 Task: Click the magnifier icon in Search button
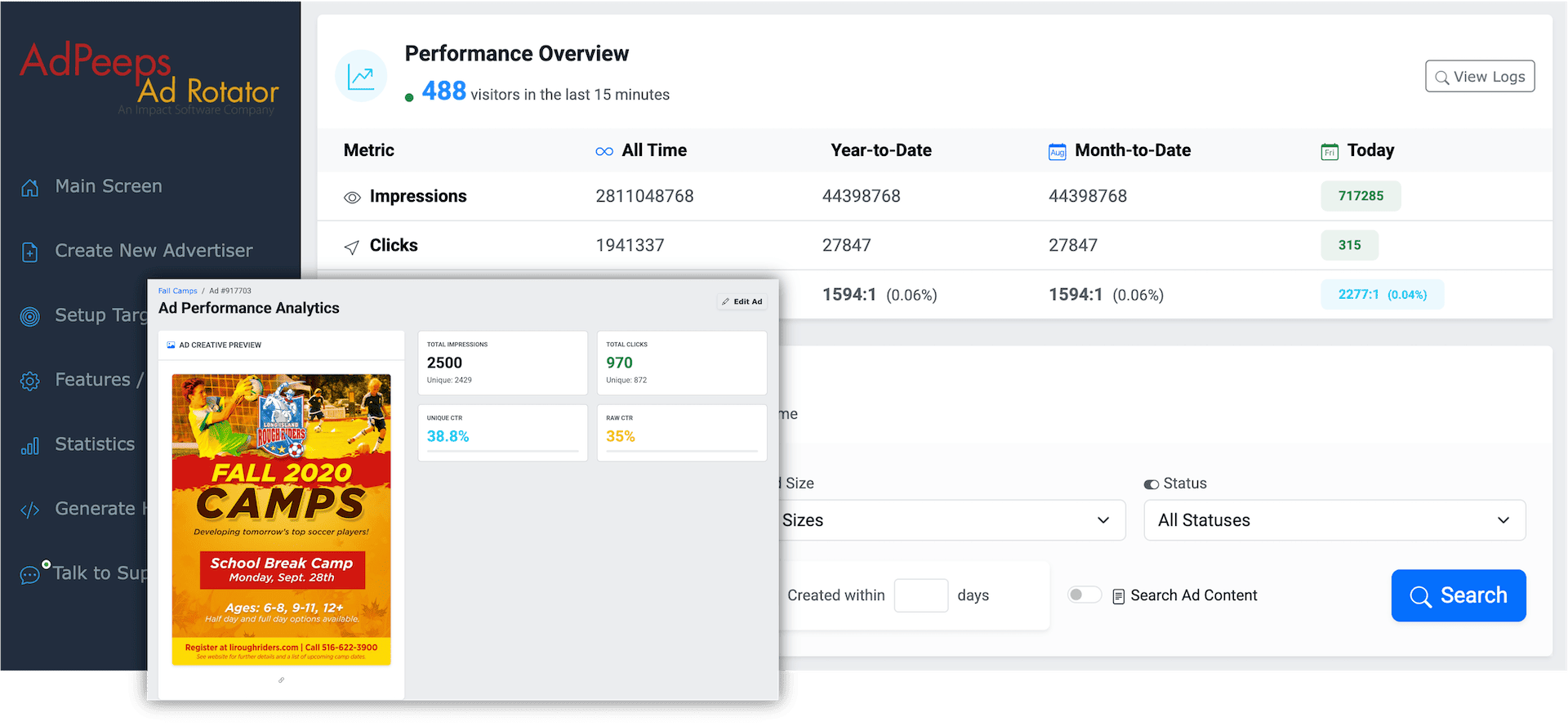[x=1421, y=597]
